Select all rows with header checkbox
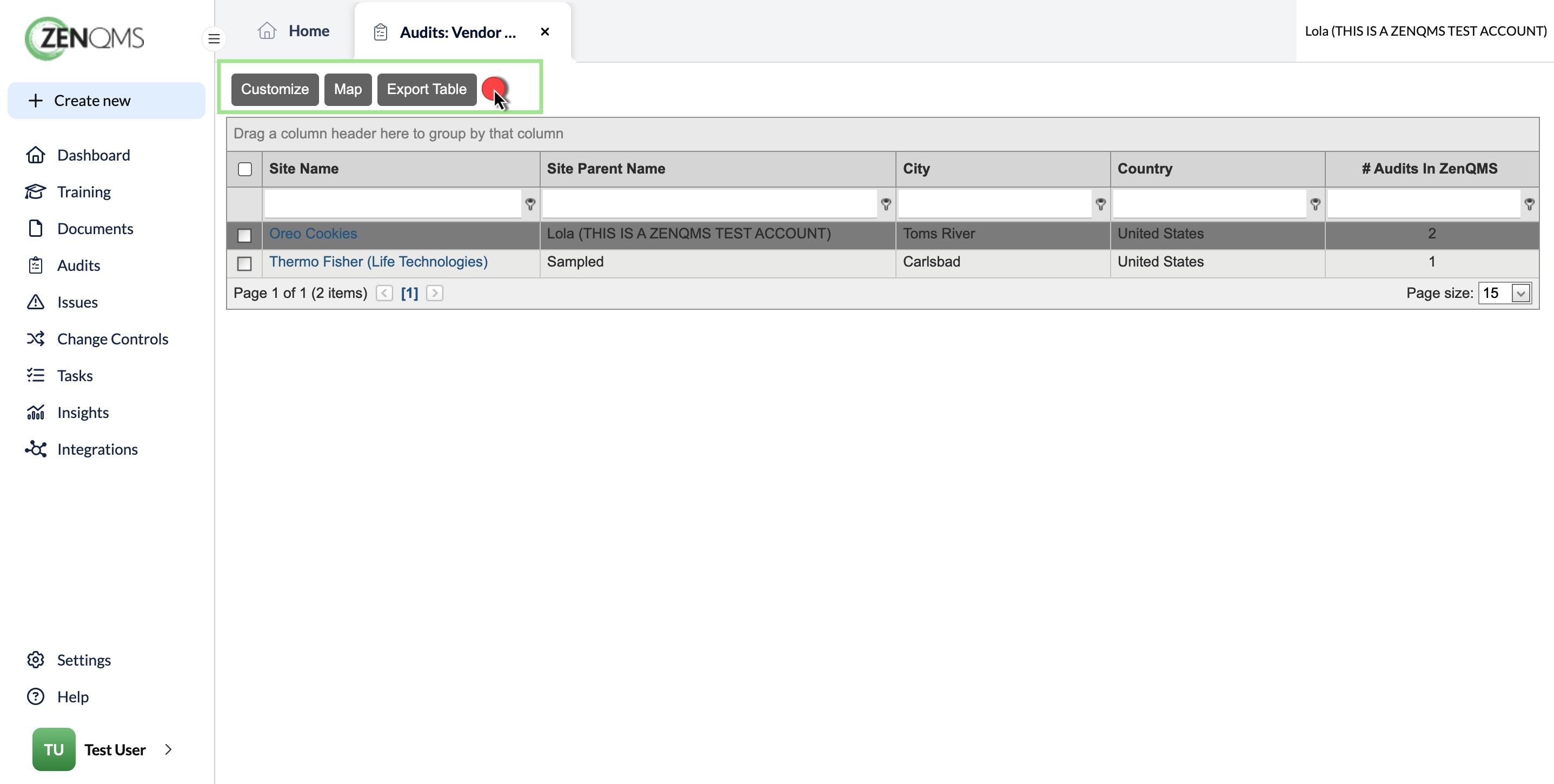The image size is (1554, 784). (245, 169)
